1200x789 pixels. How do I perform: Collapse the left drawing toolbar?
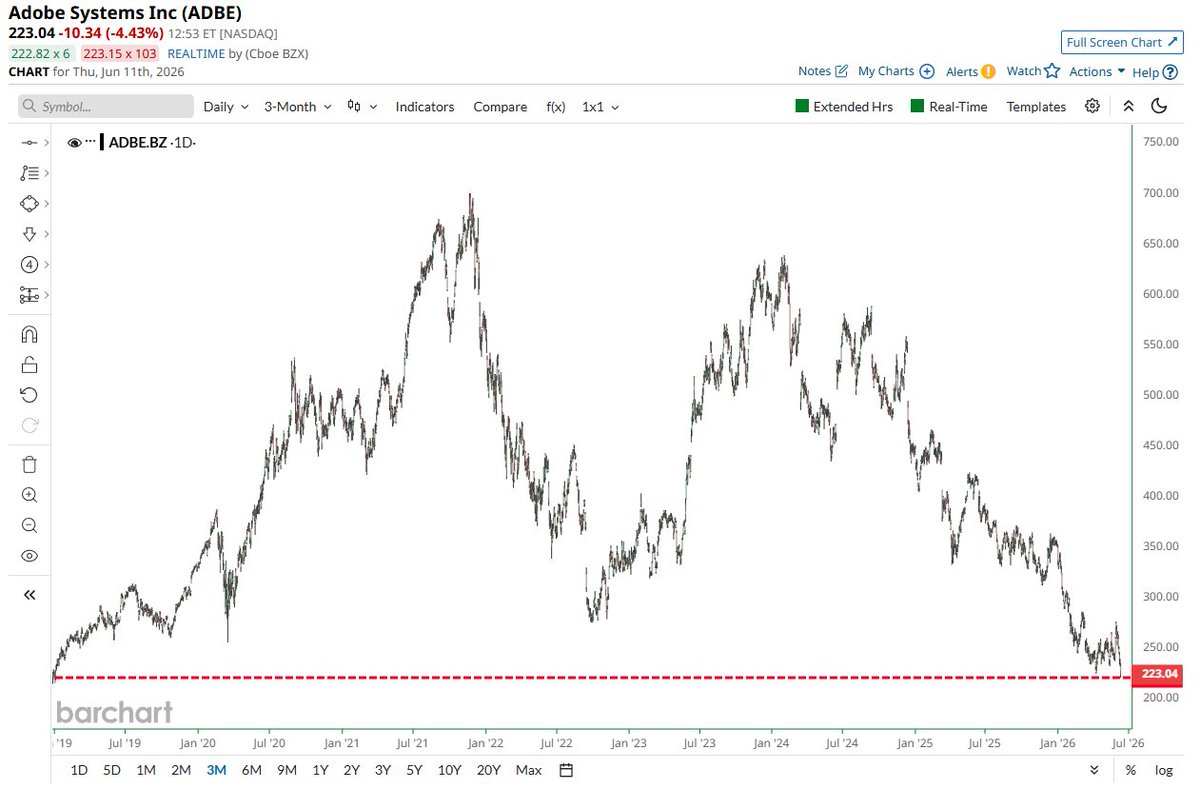point(29,595)
